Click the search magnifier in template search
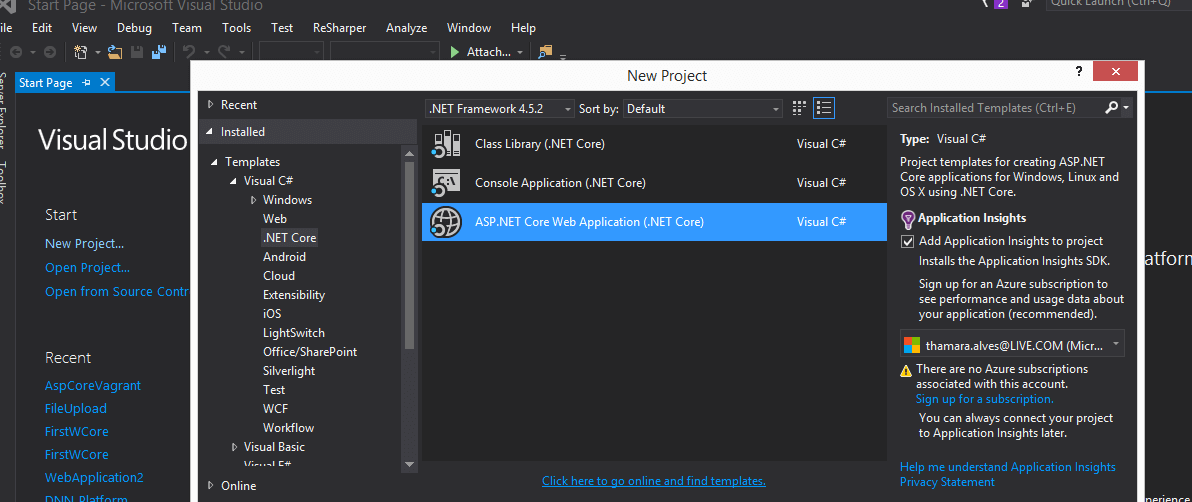Image resolution: width=1192 pixels, height=502 pixels. pyautogui.click(x=1111, y=108)
